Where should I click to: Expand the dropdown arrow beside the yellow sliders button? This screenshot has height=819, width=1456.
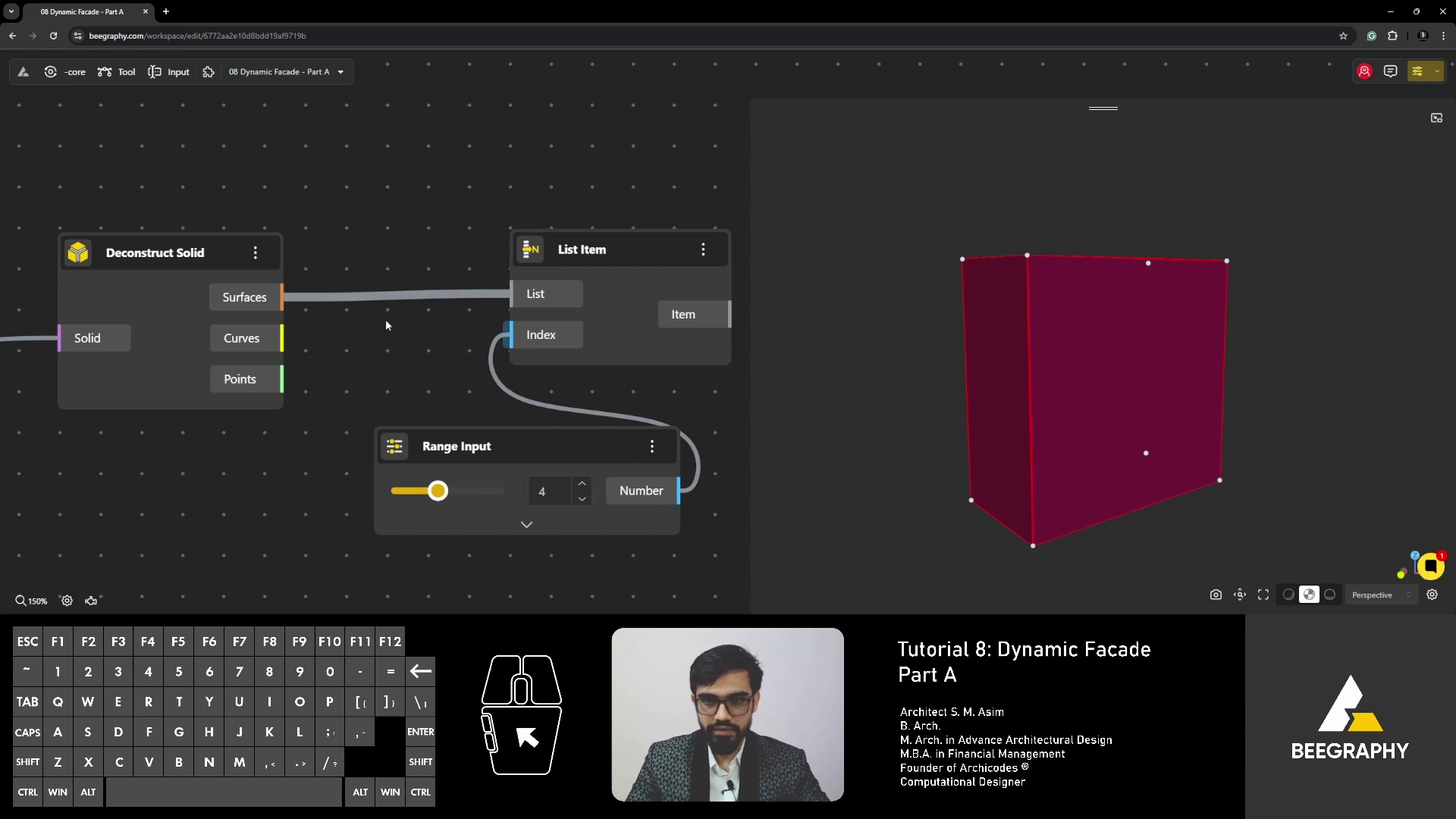point(1436,71)
